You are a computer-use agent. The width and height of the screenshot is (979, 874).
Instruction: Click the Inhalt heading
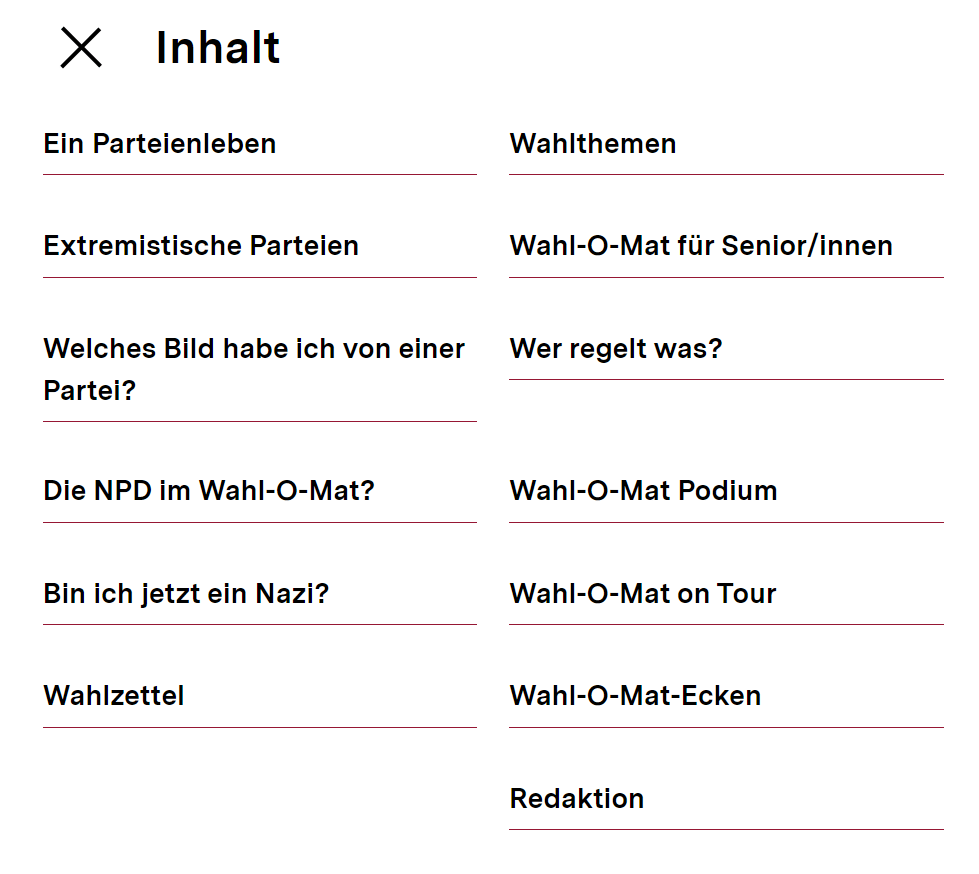point(218,48)
